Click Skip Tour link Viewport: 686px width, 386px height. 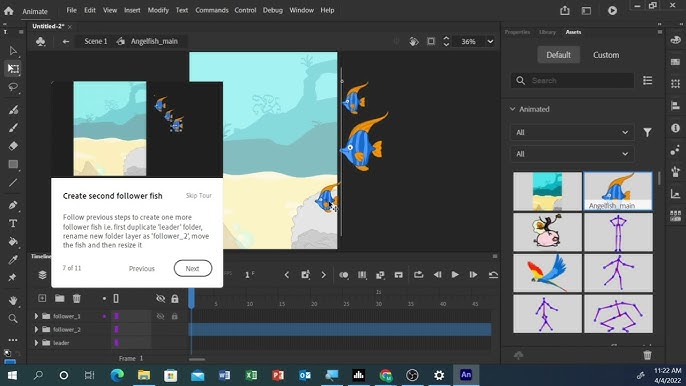[x=199, y=196]
